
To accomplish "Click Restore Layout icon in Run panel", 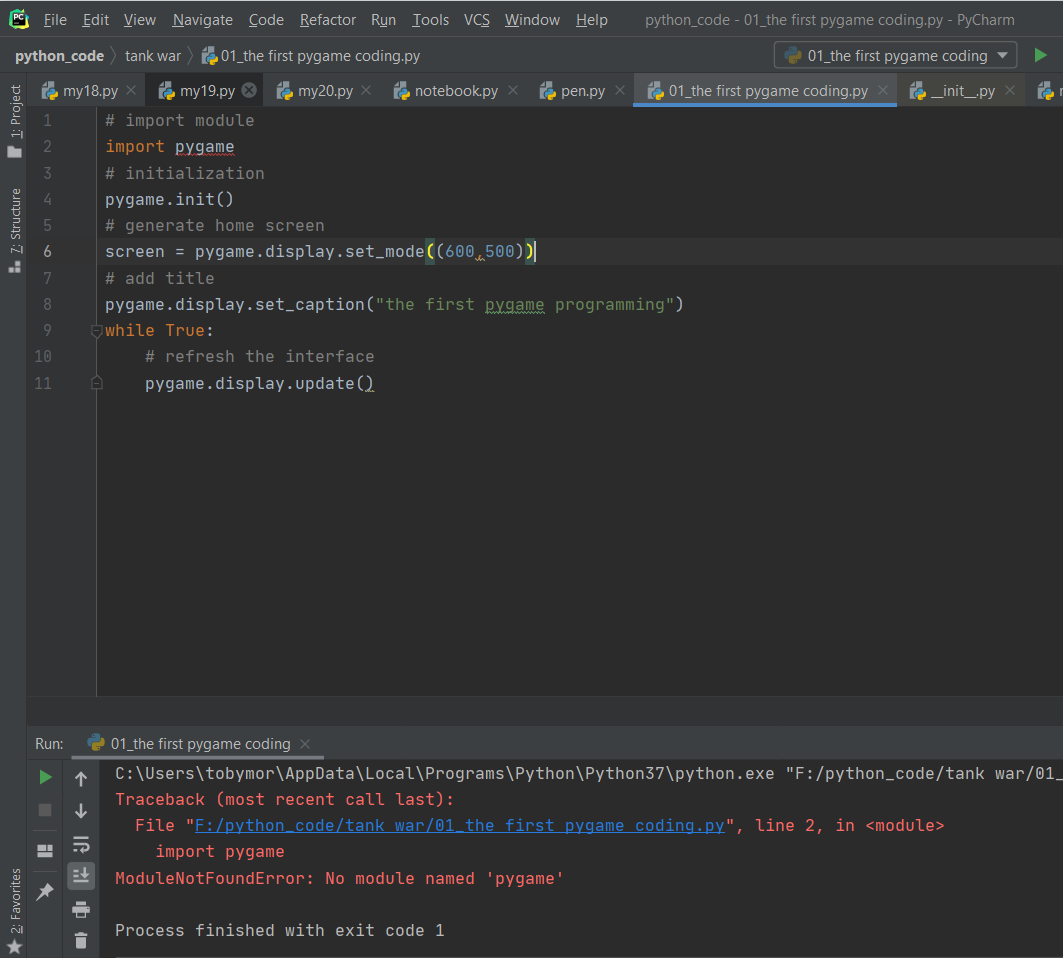I will [x=45, y=851].
